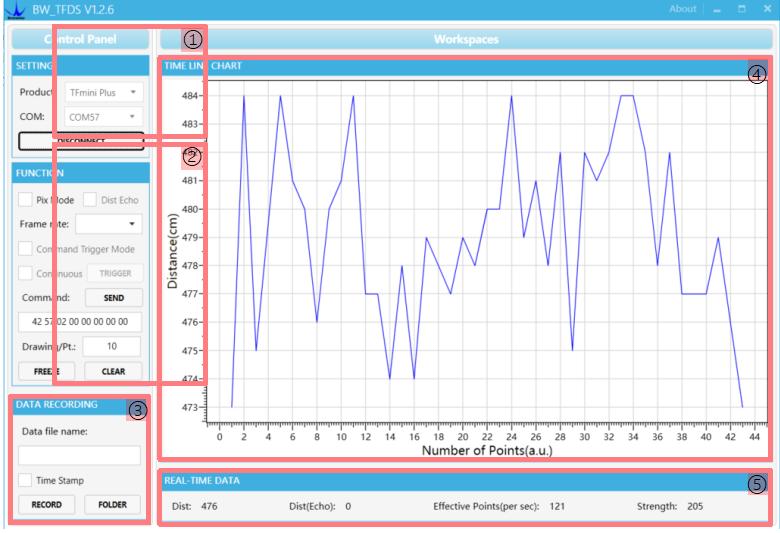Screen dimensions: 780x533
Task: Click the Data file name input field
Action: pyautogui.click(x=80, y=455)
